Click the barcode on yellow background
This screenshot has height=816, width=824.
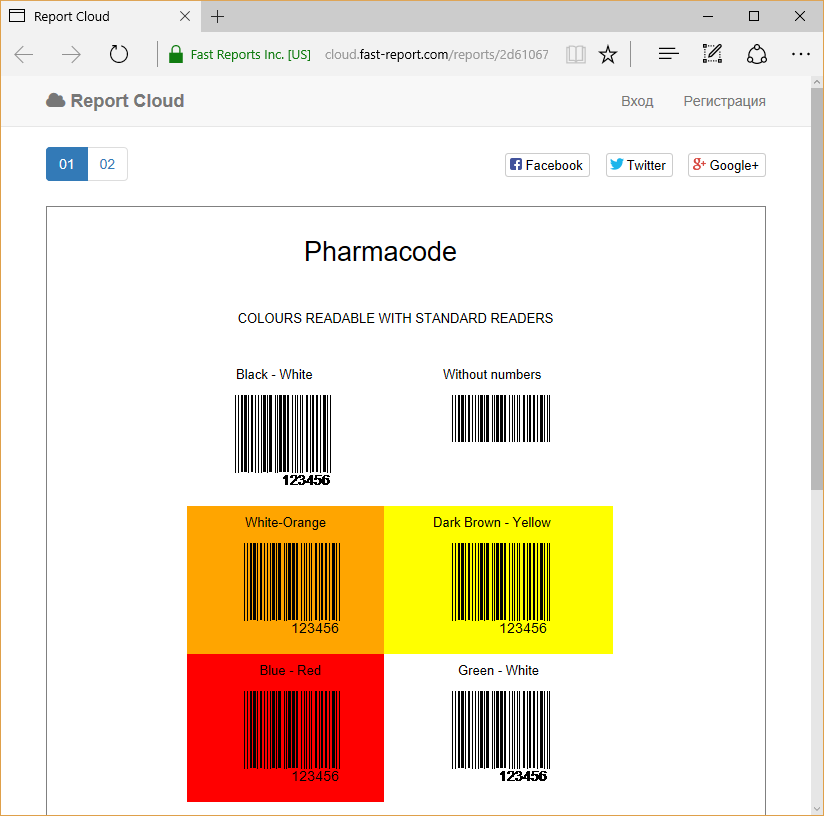click(501, 588)
